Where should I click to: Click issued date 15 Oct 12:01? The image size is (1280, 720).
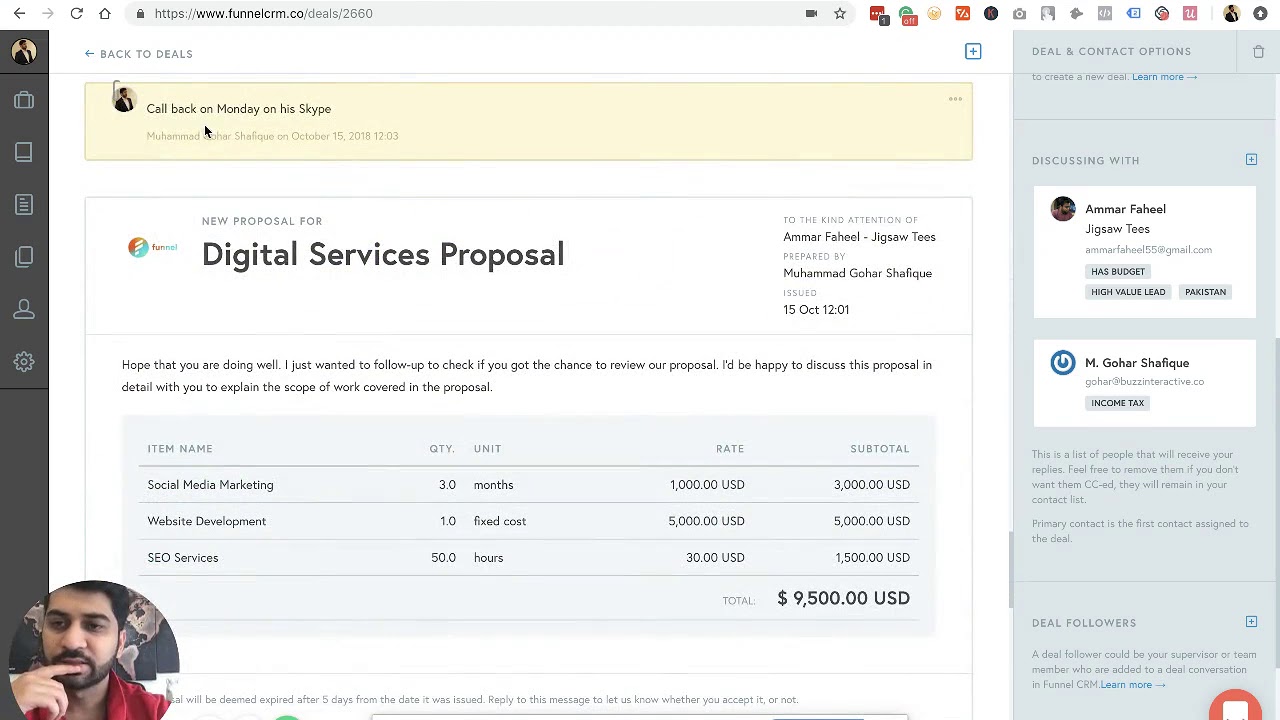[x=816, y=310]
